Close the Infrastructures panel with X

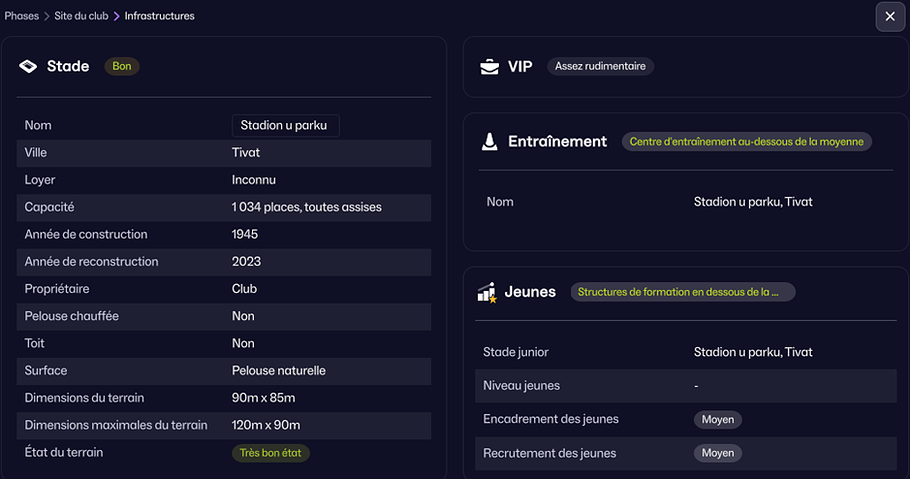pos(890,16)
